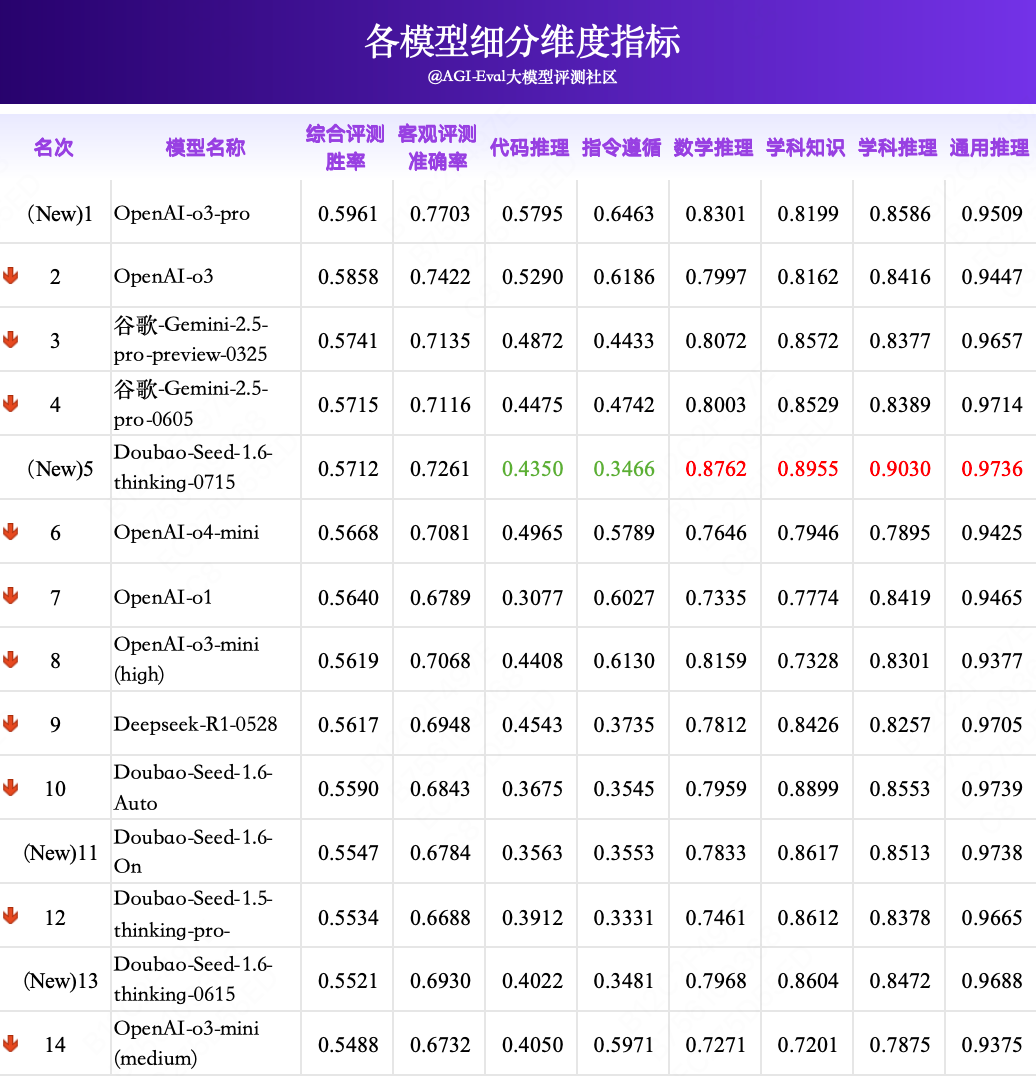The width and height of the screenshot is (1036, 1076).
Task: Select the Doubao-Seed-1.6-On model name
Action: coord(193,852)
